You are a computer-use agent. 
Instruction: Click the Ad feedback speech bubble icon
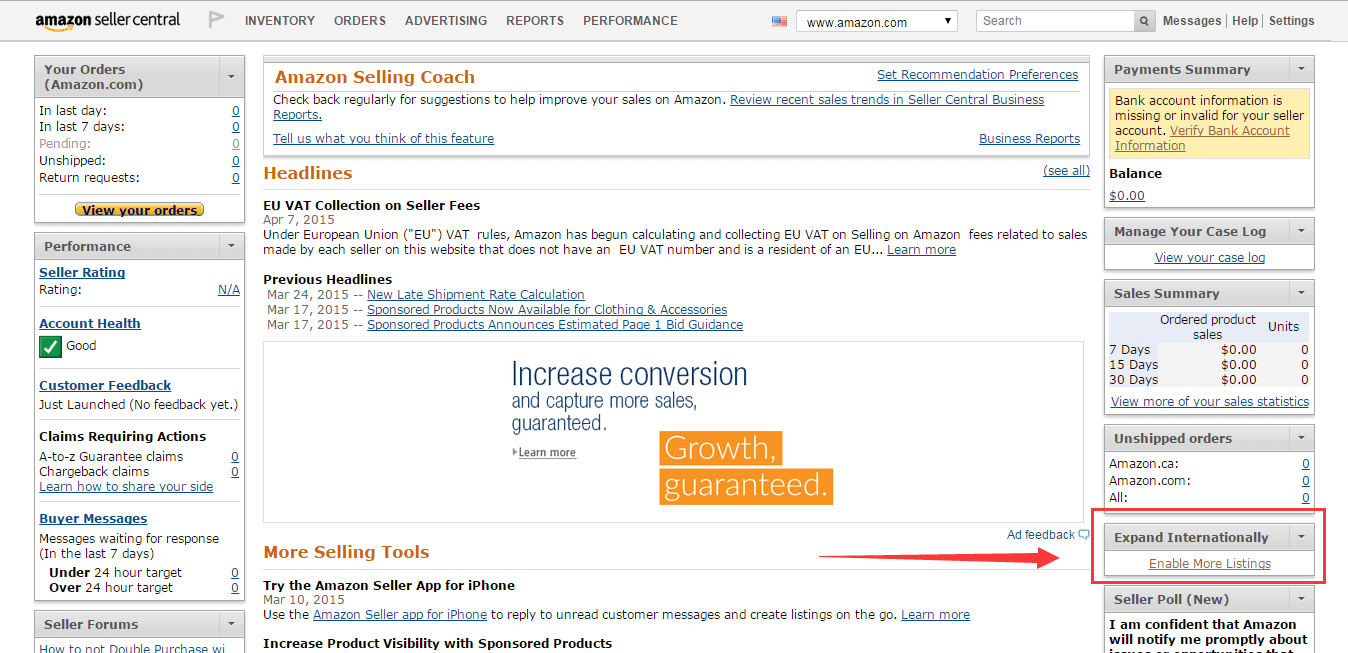1083,534
